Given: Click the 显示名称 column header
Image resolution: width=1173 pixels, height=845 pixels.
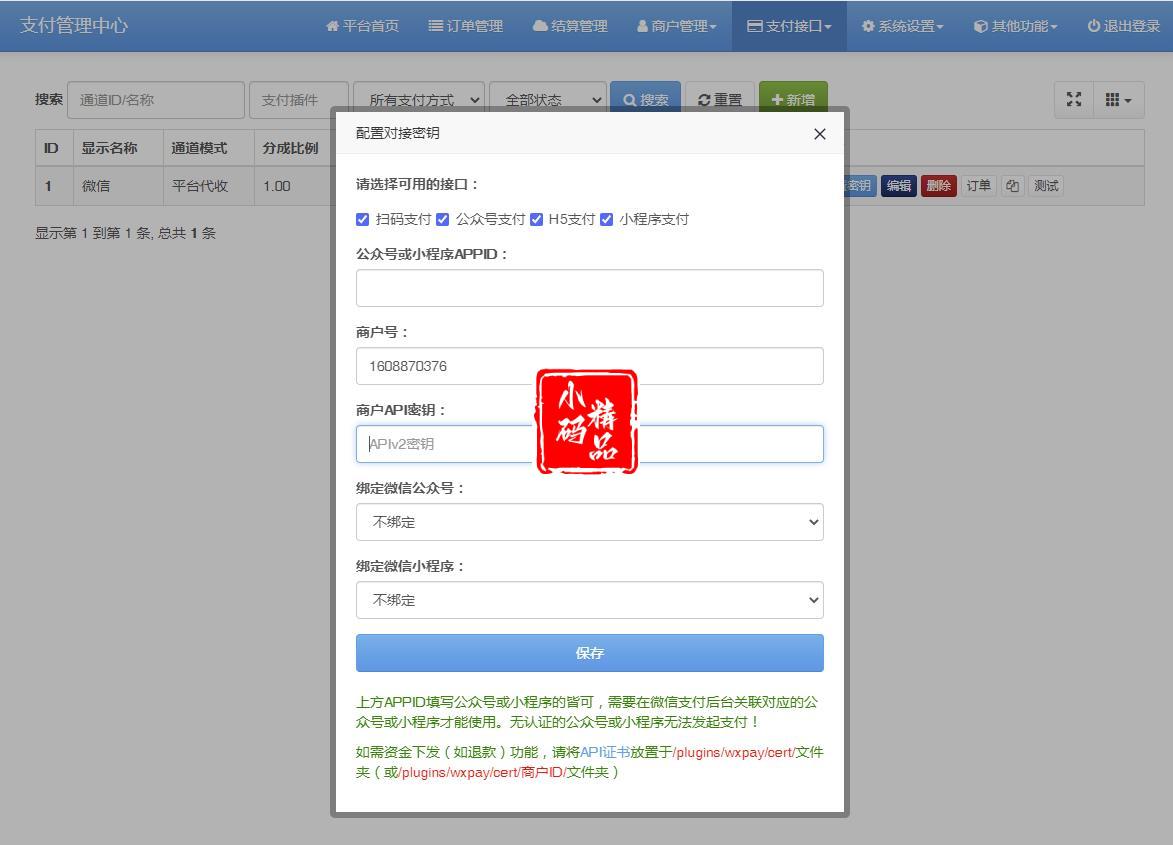Looking at the screenshot, I should pos(117,148).
